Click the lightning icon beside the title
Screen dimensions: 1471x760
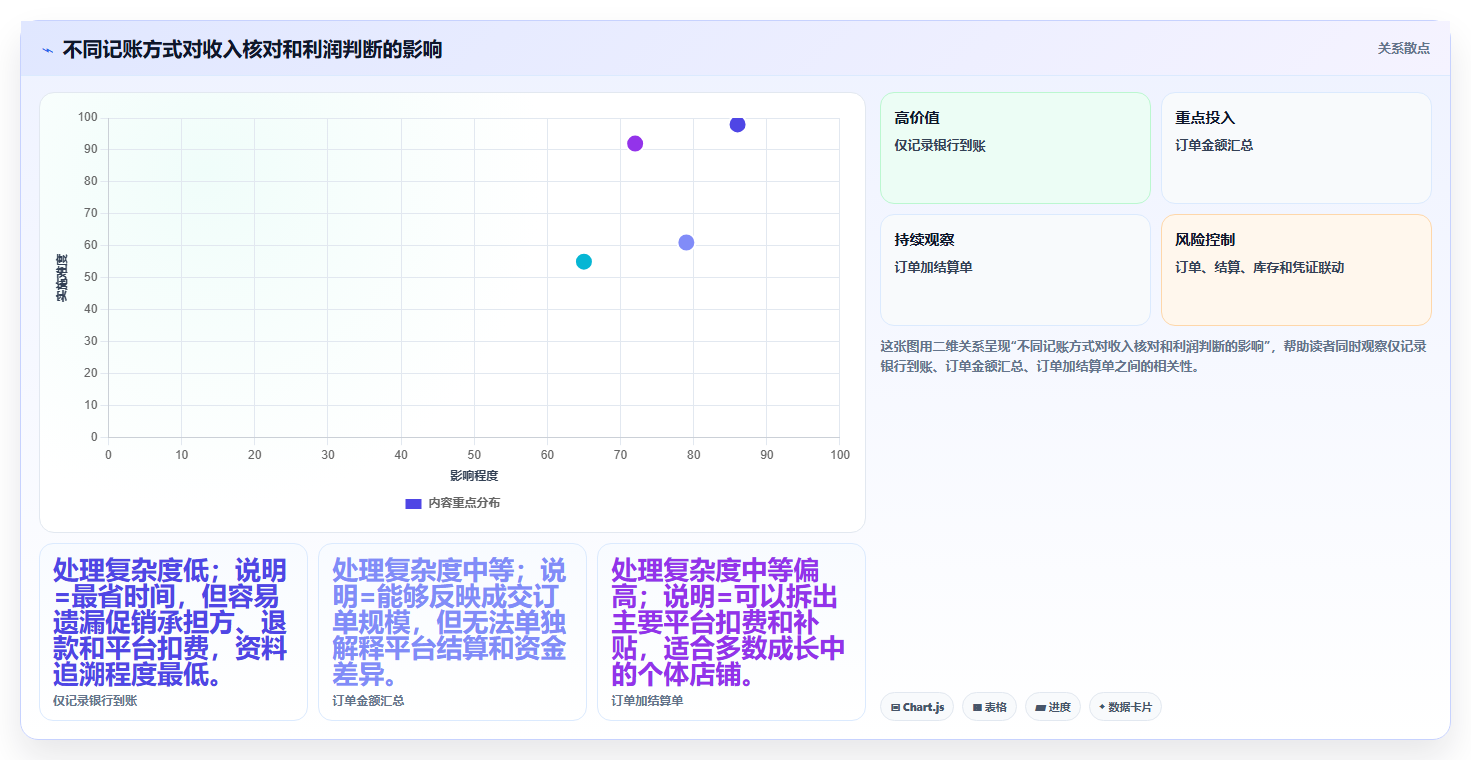[48, 50]
